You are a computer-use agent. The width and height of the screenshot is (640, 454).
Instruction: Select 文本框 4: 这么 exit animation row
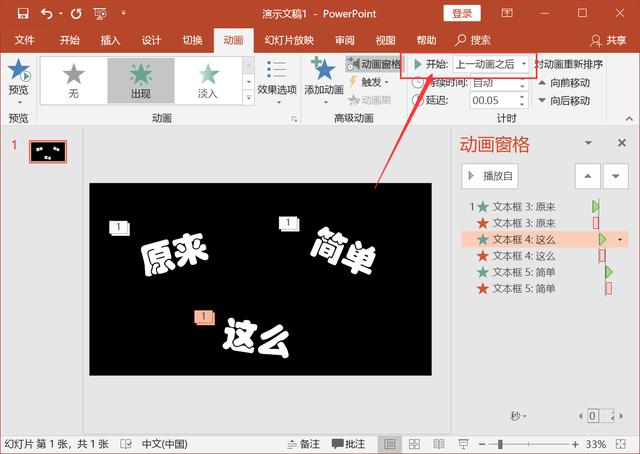pyautogui.click(x=545, y=256)
